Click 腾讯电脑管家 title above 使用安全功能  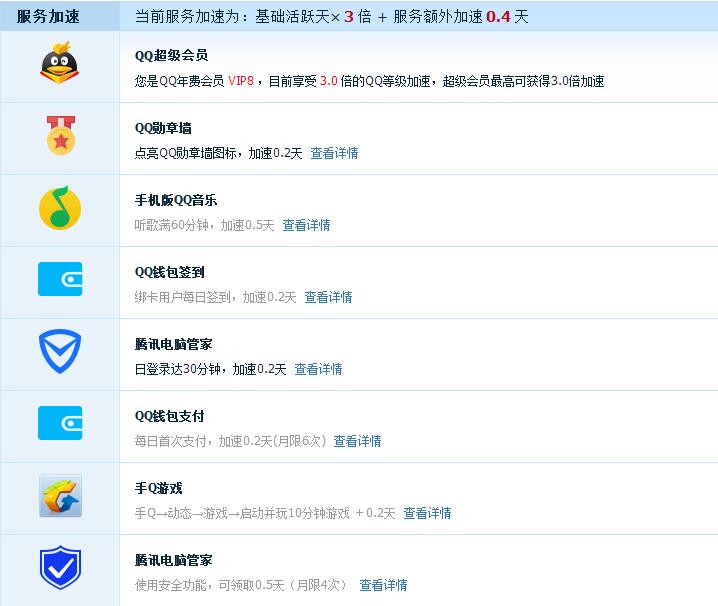(x=174, y=560)
